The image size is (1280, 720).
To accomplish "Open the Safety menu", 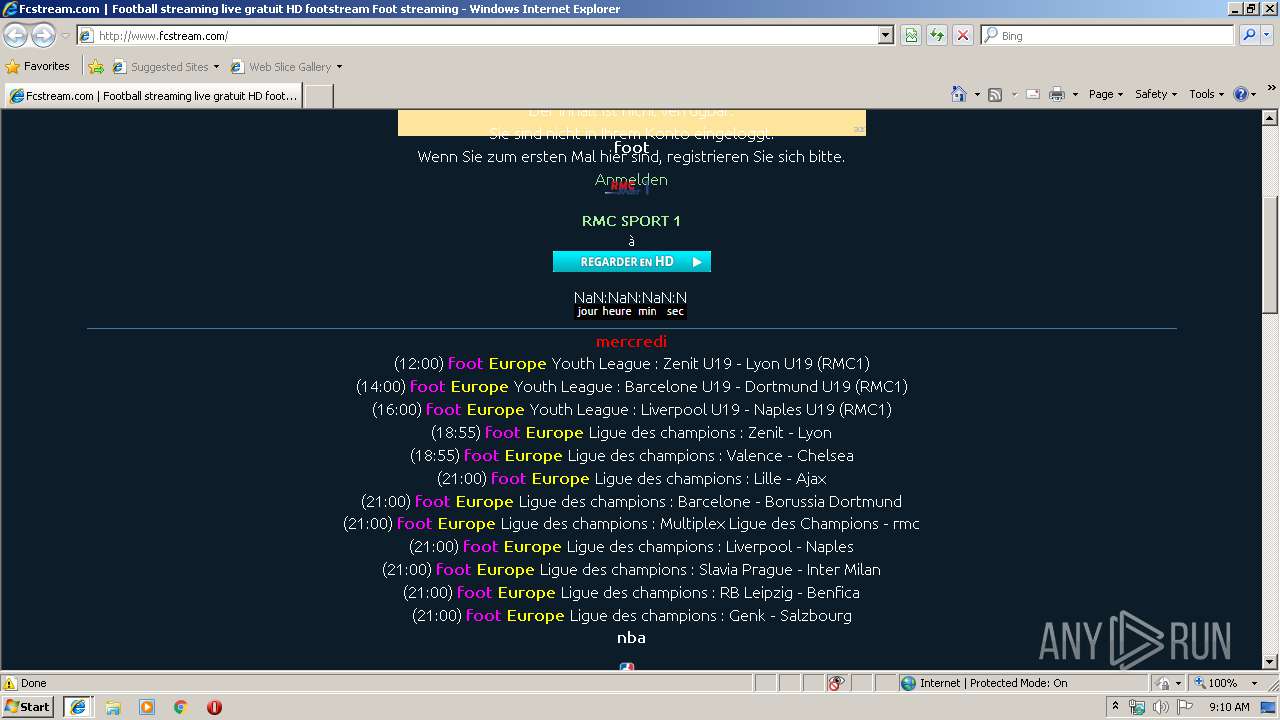I will pos(1156,94).
